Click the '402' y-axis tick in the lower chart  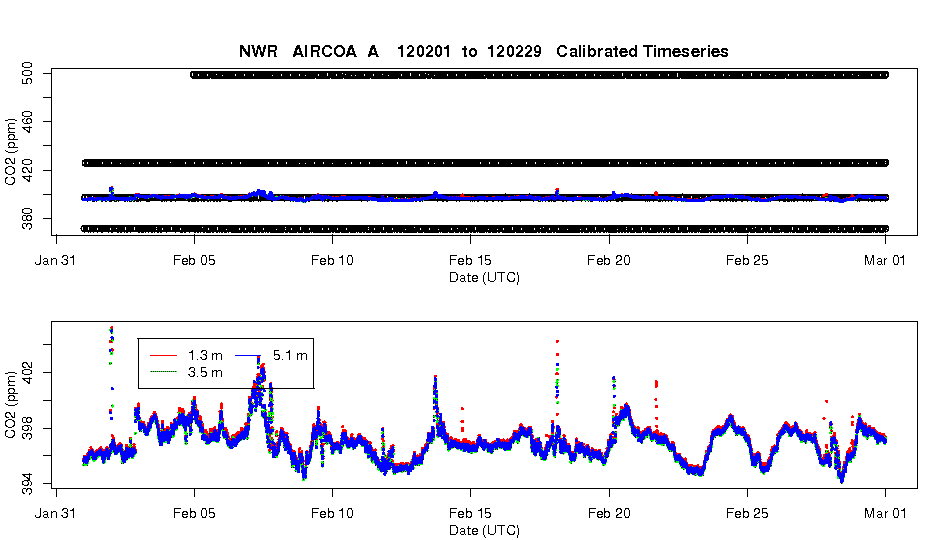point(27,373)
